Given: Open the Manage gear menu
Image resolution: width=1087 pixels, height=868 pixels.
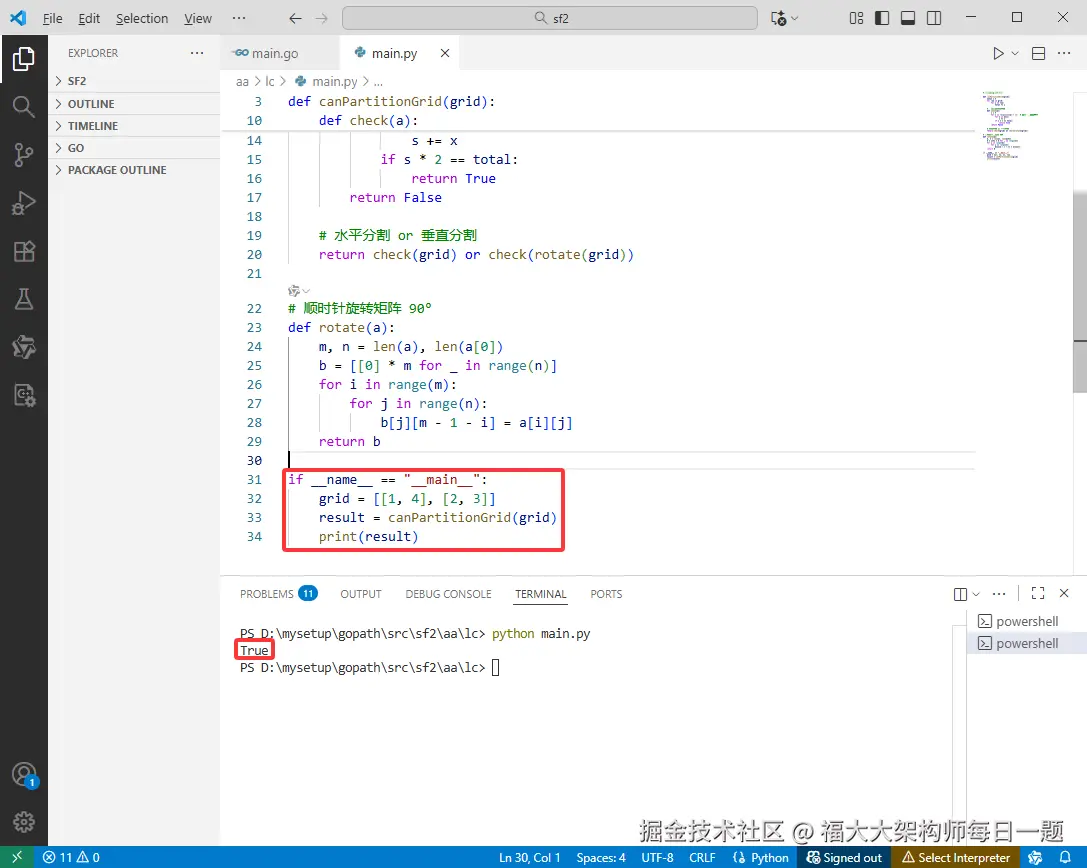Looking at the screenshot, I should click(x=24, y=822).
